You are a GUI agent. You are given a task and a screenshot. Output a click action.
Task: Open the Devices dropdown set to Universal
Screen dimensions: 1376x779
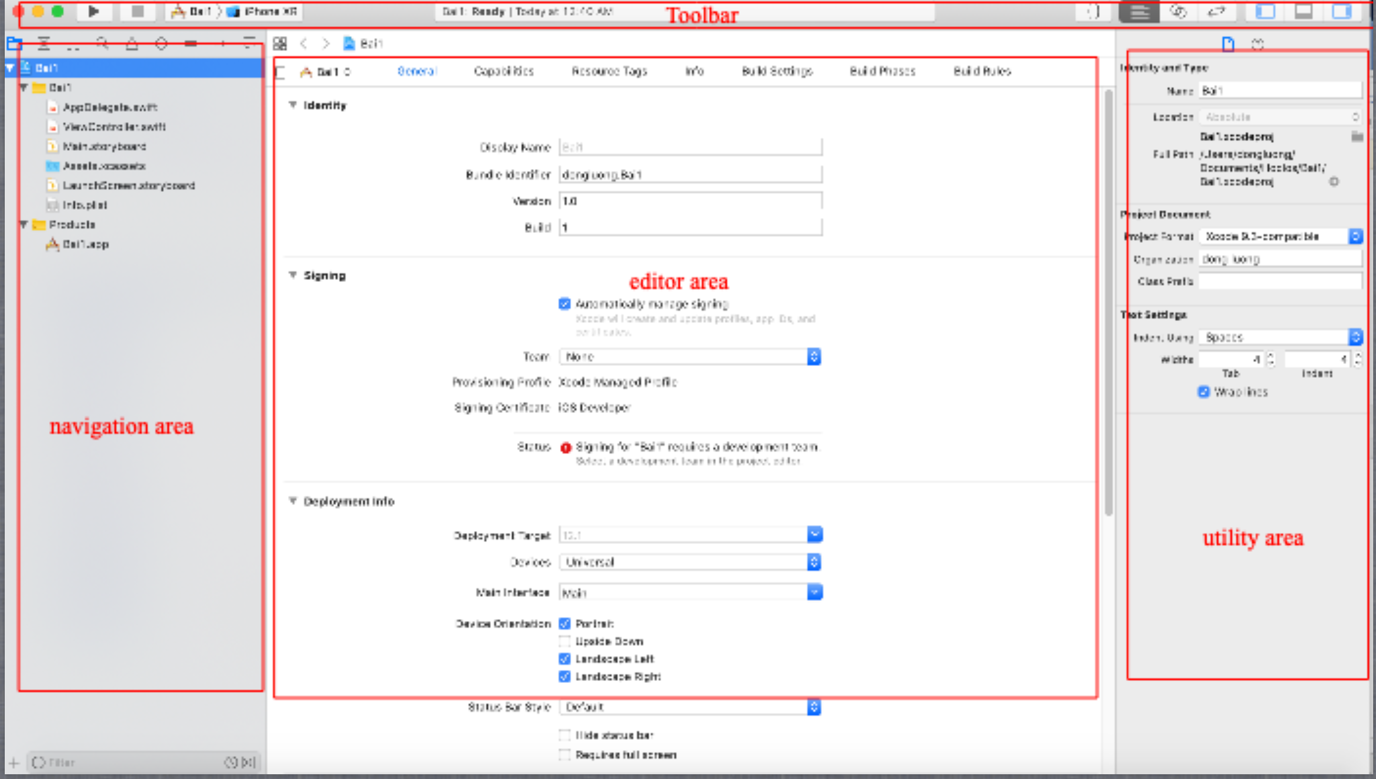(x=814, y=562)
